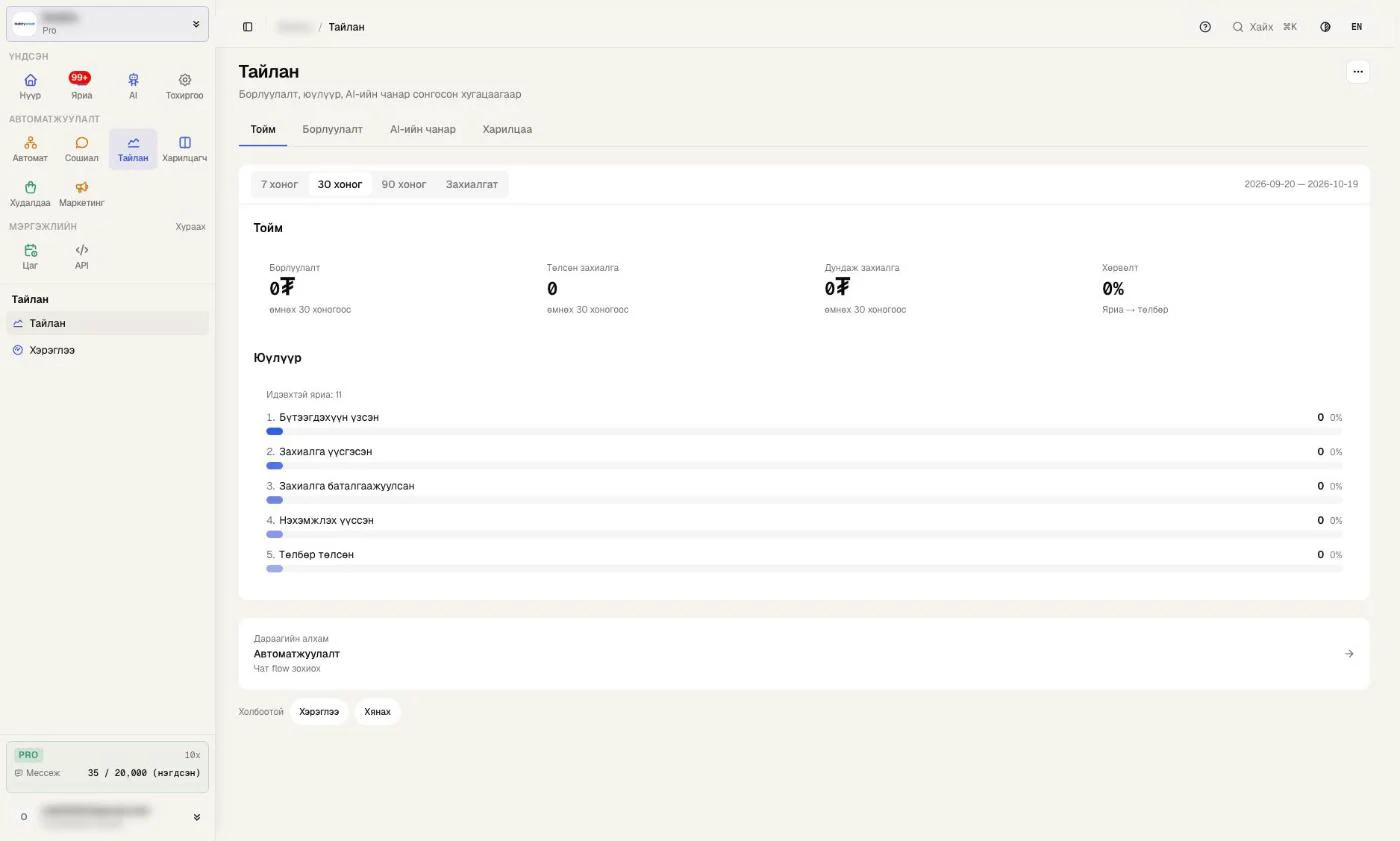Open the Автомат automation icon
This screenshot has width=1400, height=841.
30,149
